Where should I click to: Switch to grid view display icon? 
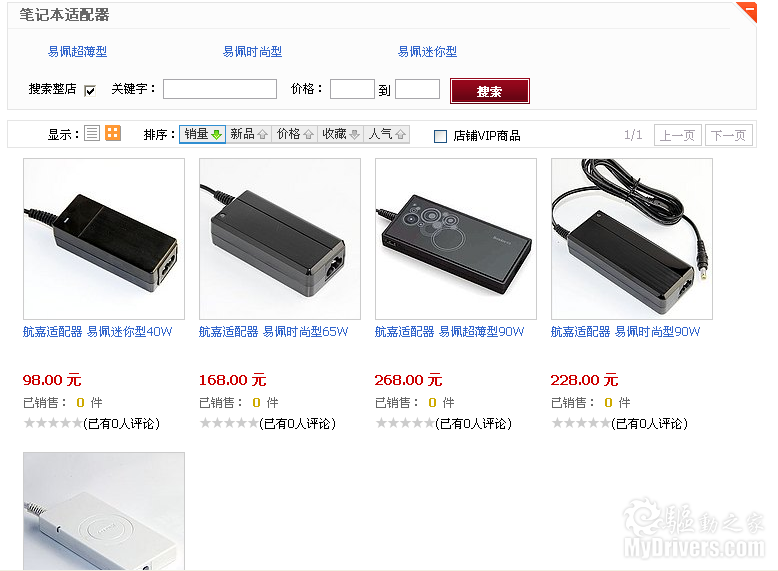[x=113, y=133]
